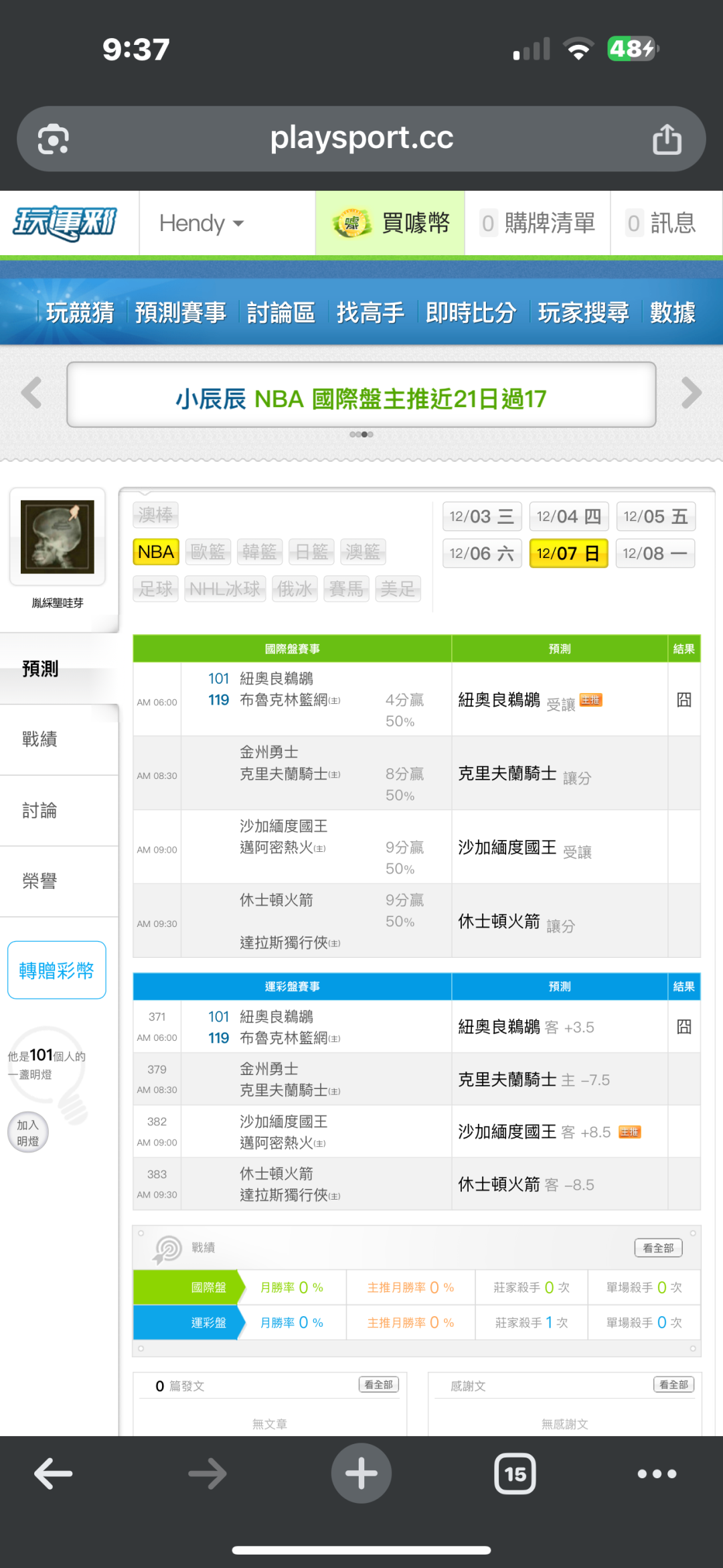Select date 12/06 六
The image size is (723, 1568).
click(x=482, y=553)
